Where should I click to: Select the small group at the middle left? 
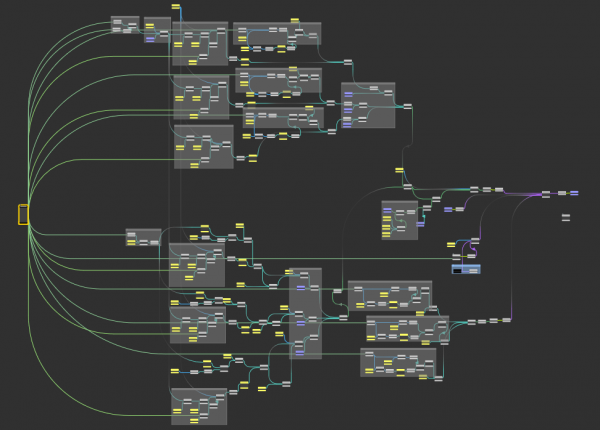point(143,237)
